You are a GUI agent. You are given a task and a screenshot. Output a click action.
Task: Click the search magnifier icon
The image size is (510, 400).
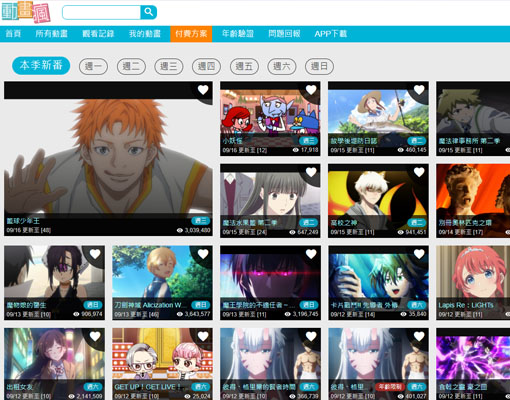coord(149,12)
